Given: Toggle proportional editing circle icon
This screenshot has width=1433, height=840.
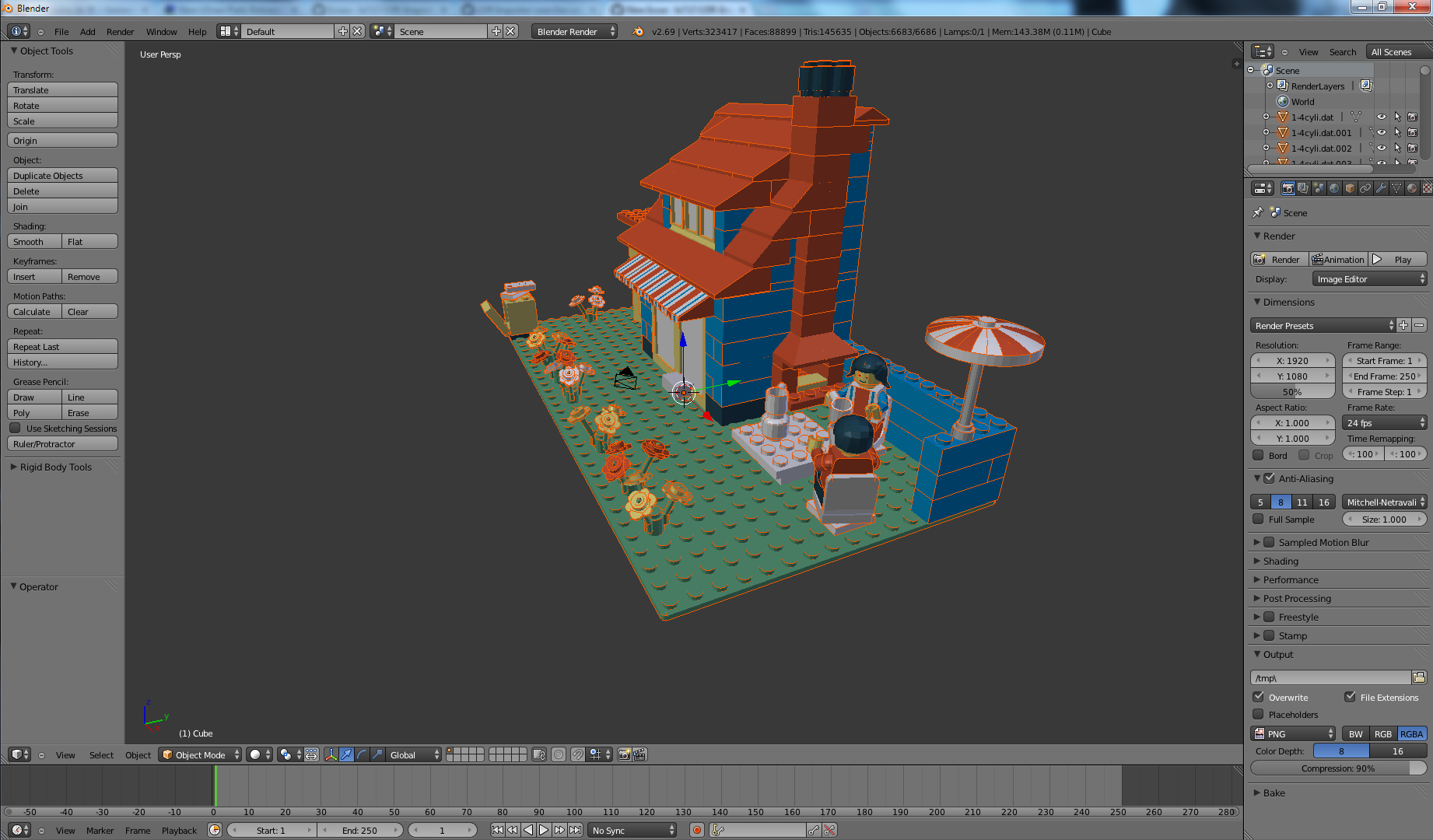Looking at the screenshot, I should [x=559, y=754].
